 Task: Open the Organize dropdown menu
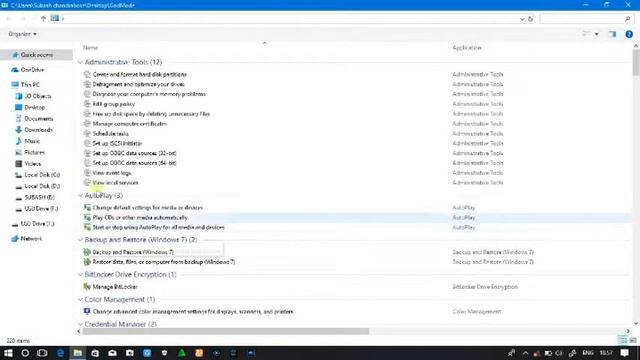(x=22, y=34)
